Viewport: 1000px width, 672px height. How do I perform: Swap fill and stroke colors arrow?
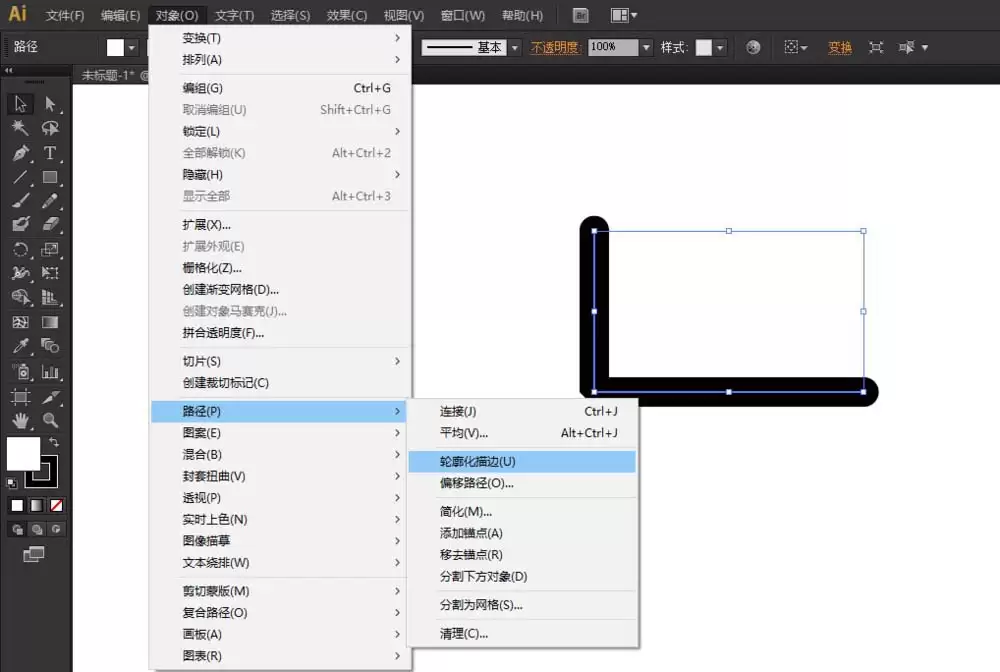tap(54, 442)
